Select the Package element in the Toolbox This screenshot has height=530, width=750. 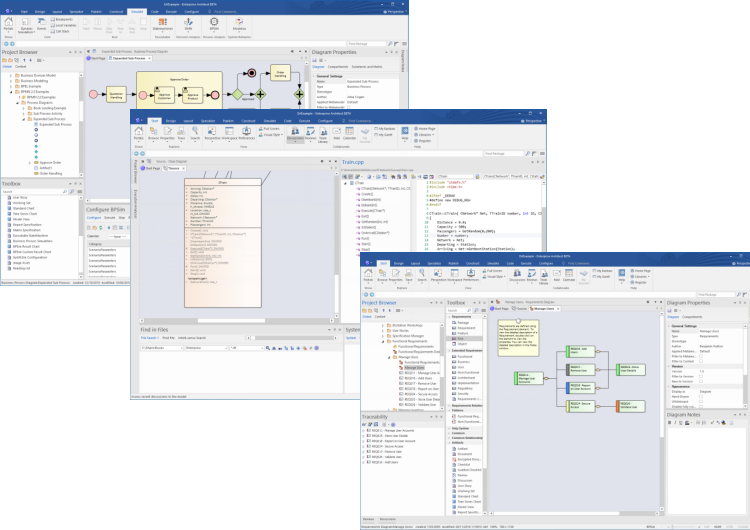461,322
